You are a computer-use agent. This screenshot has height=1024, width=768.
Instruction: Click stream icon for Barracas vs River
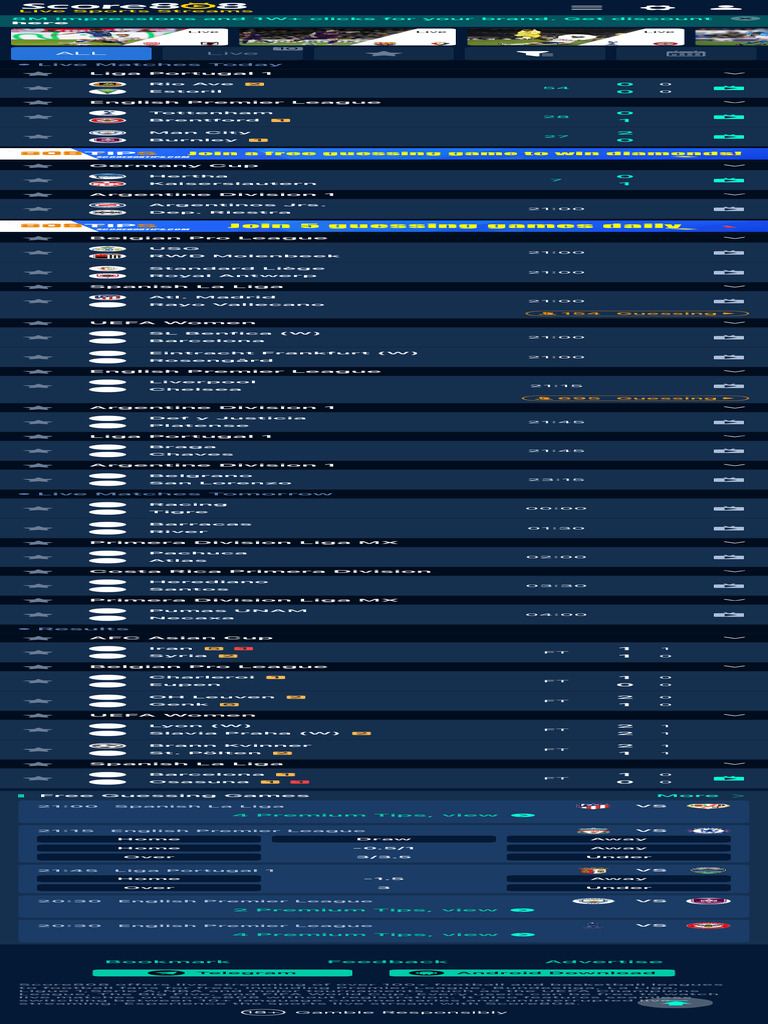pos(729,528)
